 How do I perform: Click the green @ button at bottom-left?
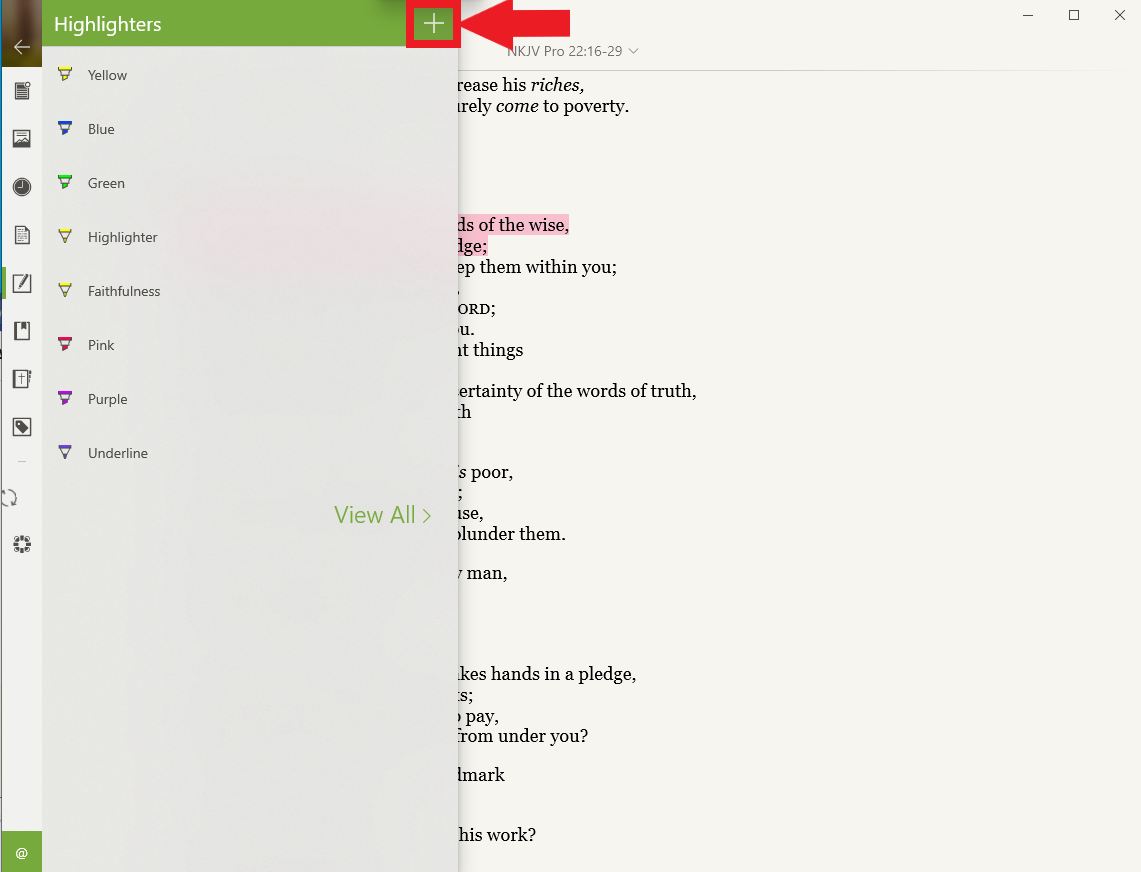pos(22,853)
